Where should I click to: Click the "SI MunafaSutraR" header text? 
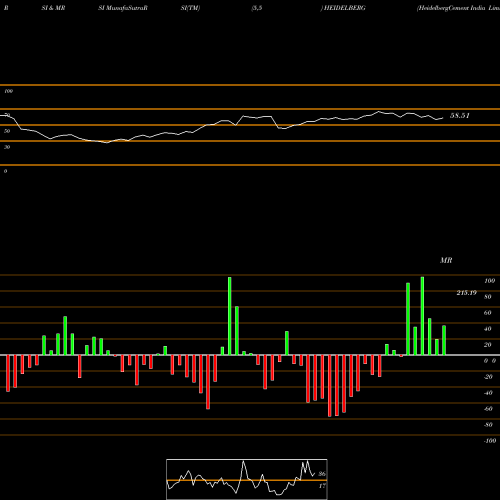coord(123,8)
